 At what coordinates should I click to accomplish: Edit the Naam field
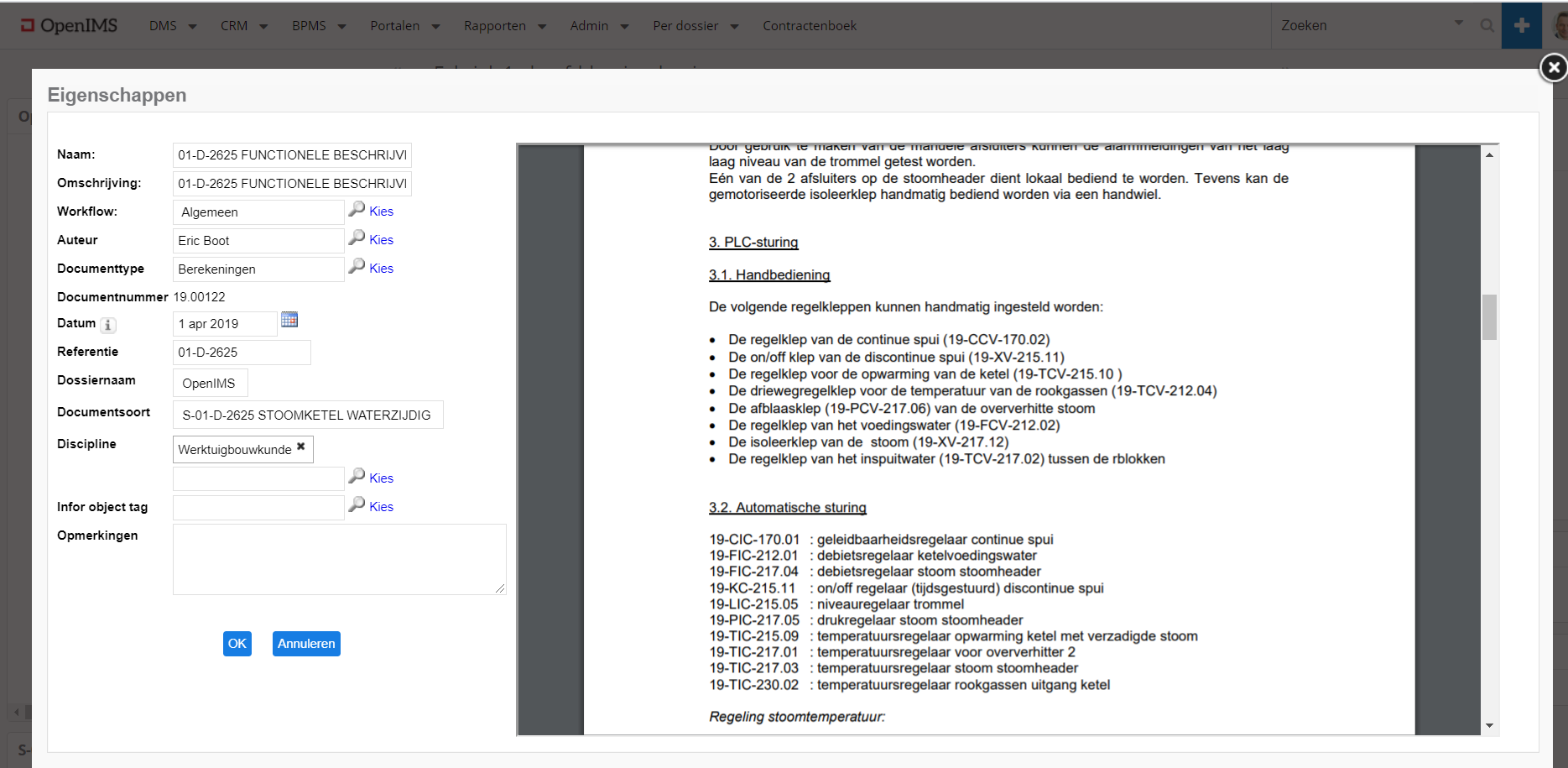pos(292,155)
